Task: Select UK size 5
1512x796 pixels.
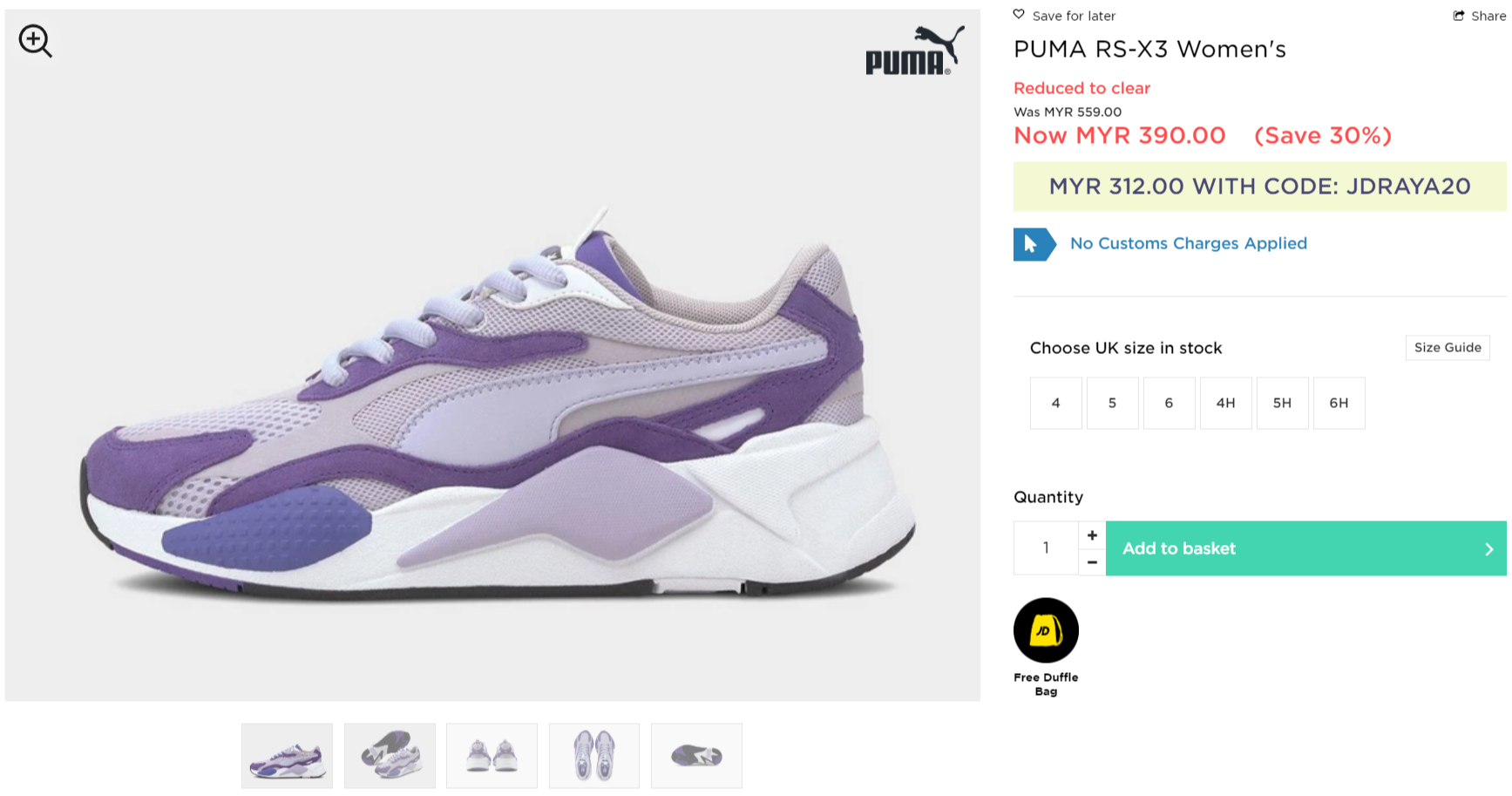Action: coord(1112,403)
